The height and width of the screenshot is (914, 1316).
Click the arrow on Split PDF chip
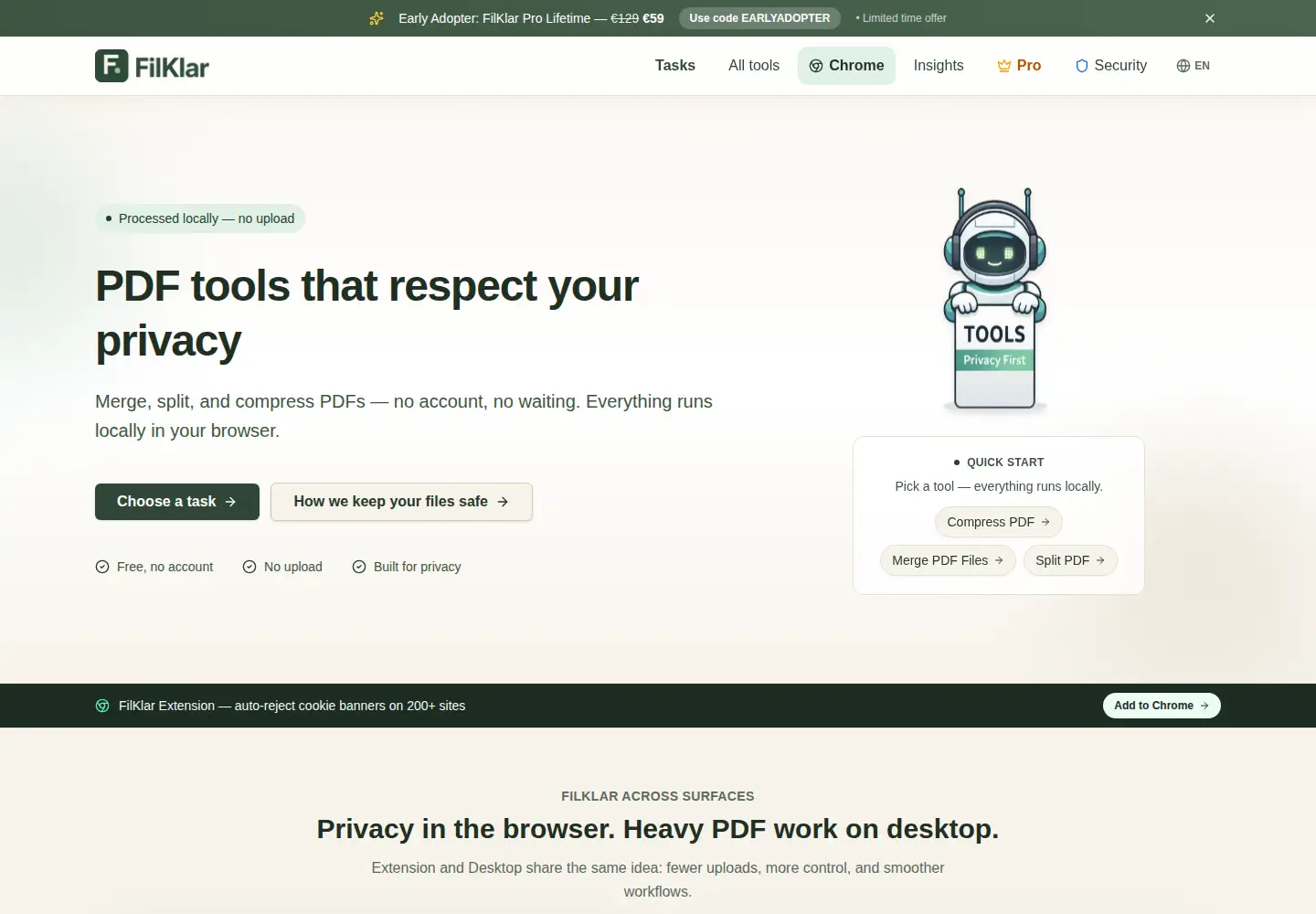click(x=1100, y=560)
